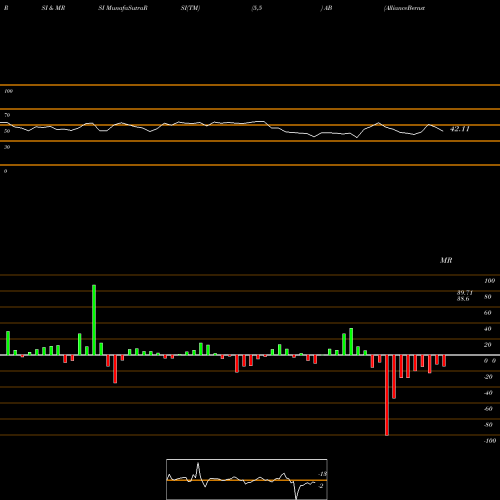The image size is (500, 500).
Task: Click the -18 label in mini chart
Action: point(323,474)
